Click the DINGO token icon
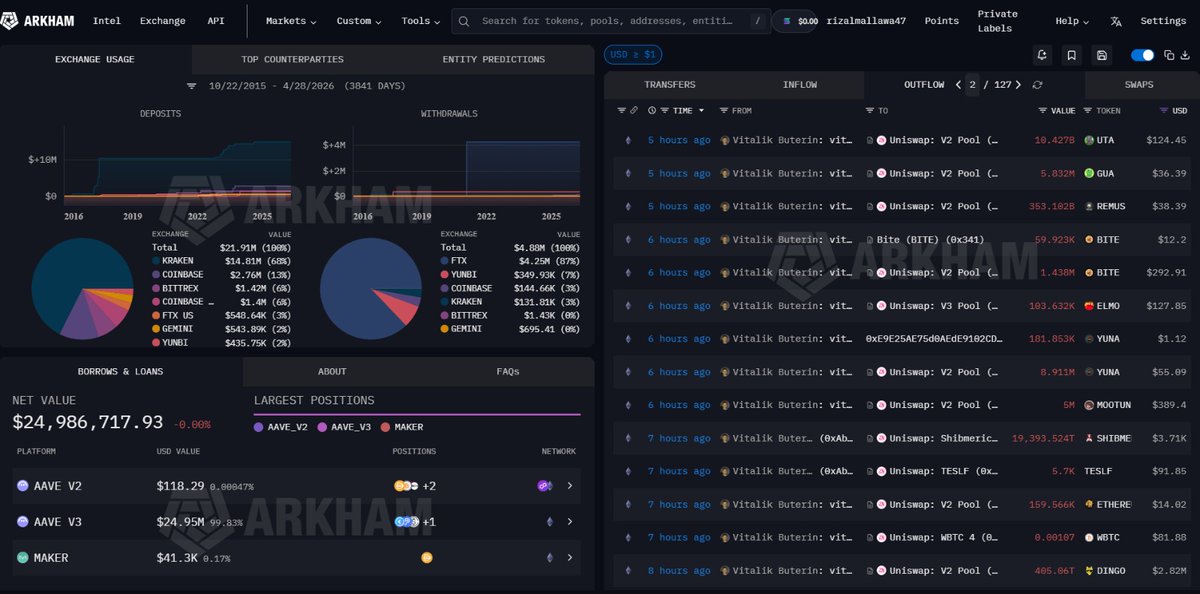Image resolution: width=1200 pixels, height=594 pixels. [x=1089, y=570]
